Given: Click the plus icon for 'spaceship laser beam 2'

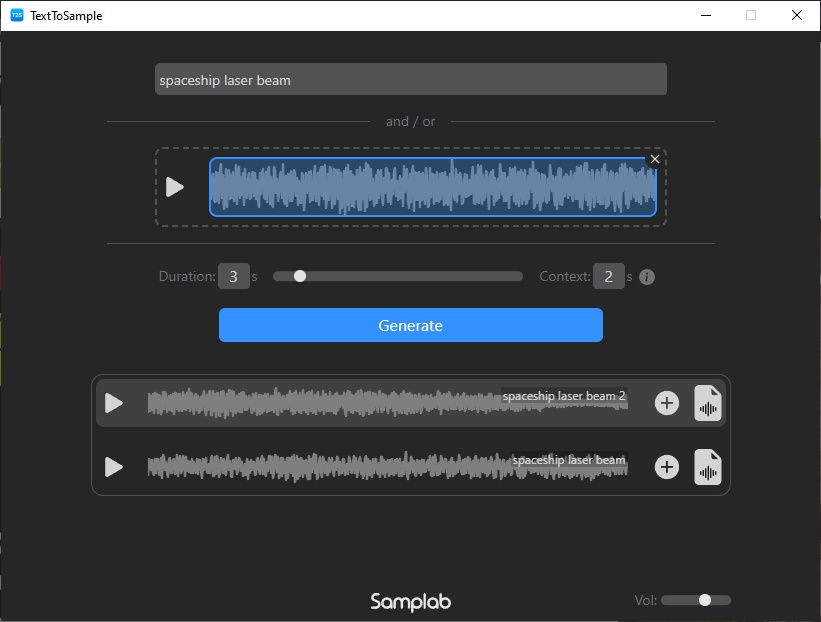Looking at the screenshot, I should [x=667, y=403].
